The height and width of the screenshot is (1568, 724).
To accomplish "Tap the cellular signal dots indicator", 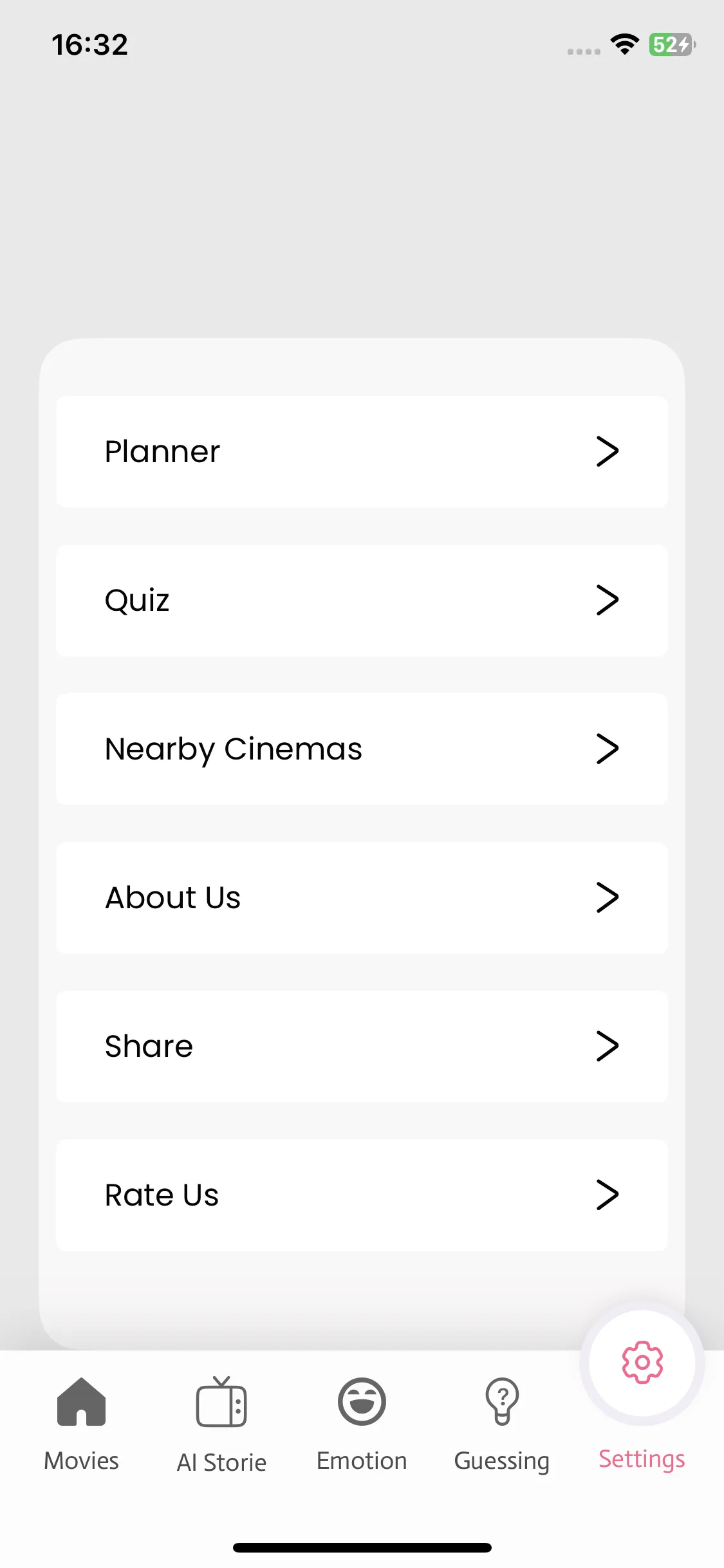I will [584, 51].
